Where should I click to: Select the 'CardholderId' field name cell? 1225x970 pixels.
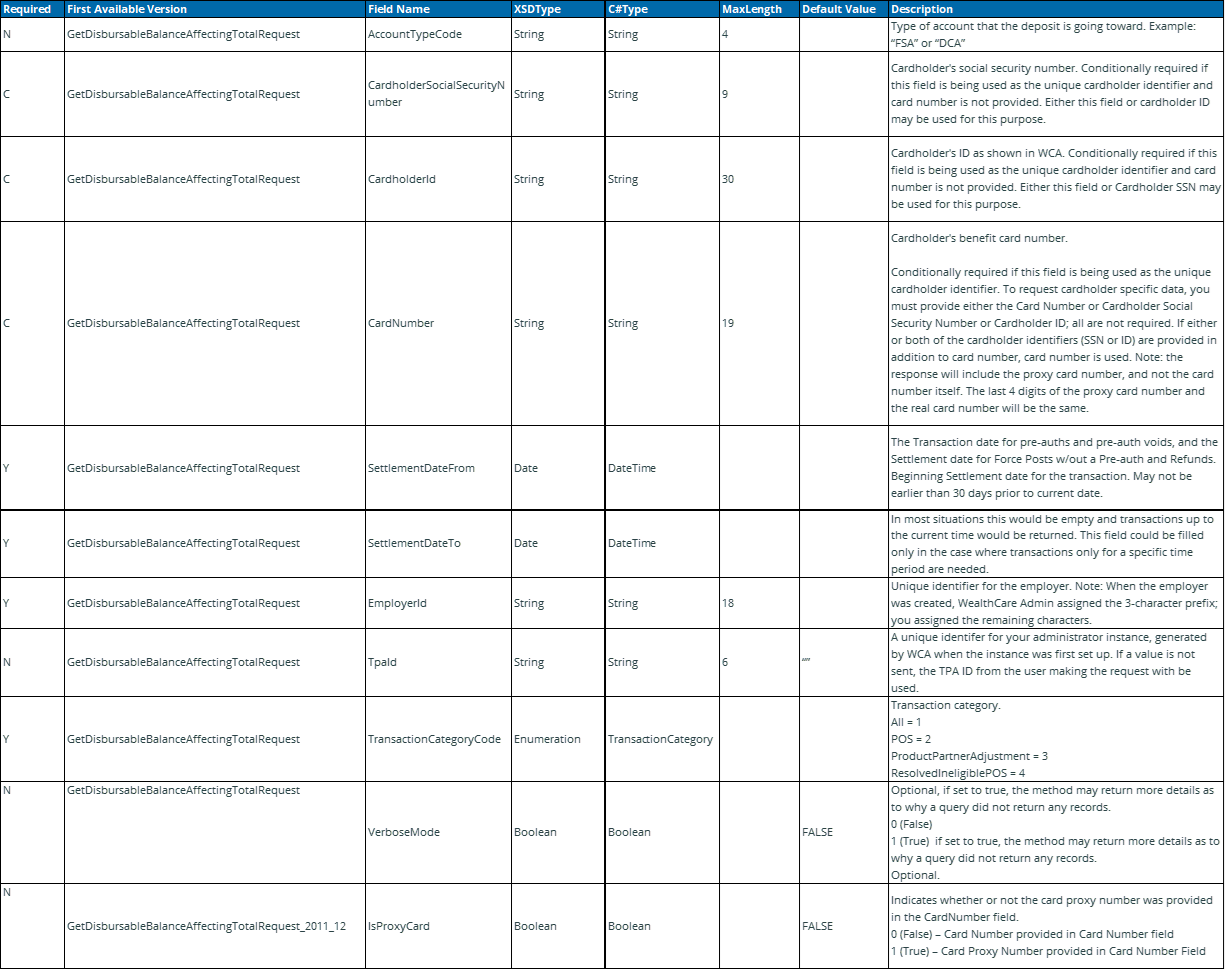pyautogui.click(x=437, y=179)
